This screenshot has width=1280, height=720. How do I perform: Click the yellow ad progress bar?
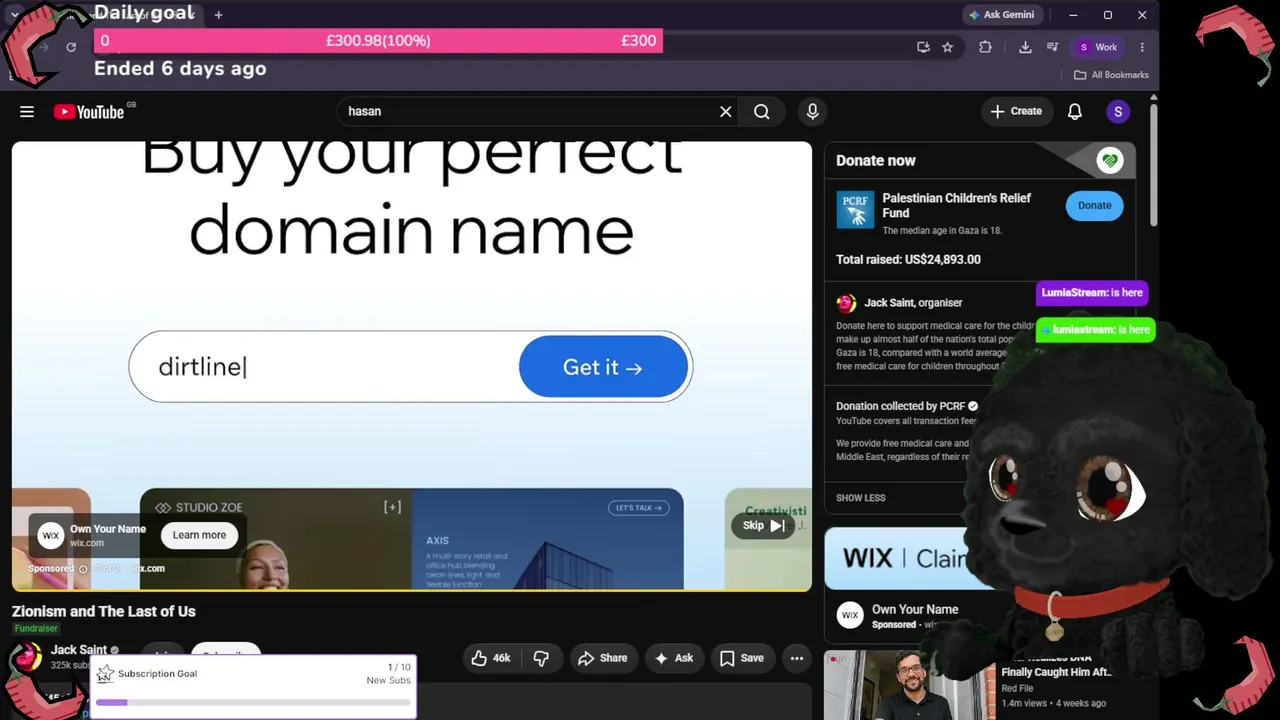[412, 590]
